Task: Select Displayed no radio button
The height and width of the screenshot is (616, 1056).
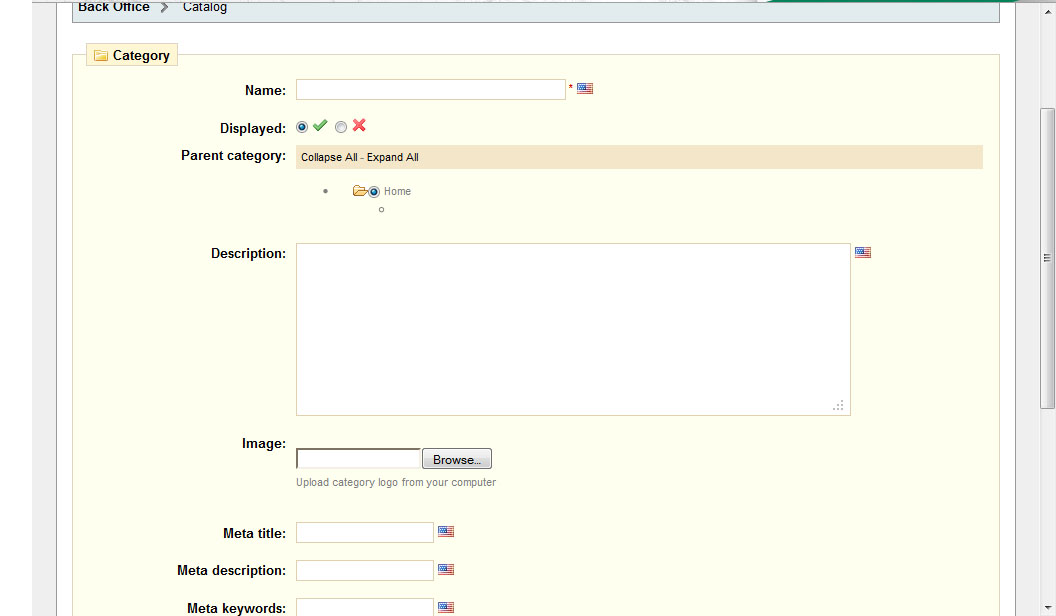Action: pyautogui.click(x=341, y=127)
